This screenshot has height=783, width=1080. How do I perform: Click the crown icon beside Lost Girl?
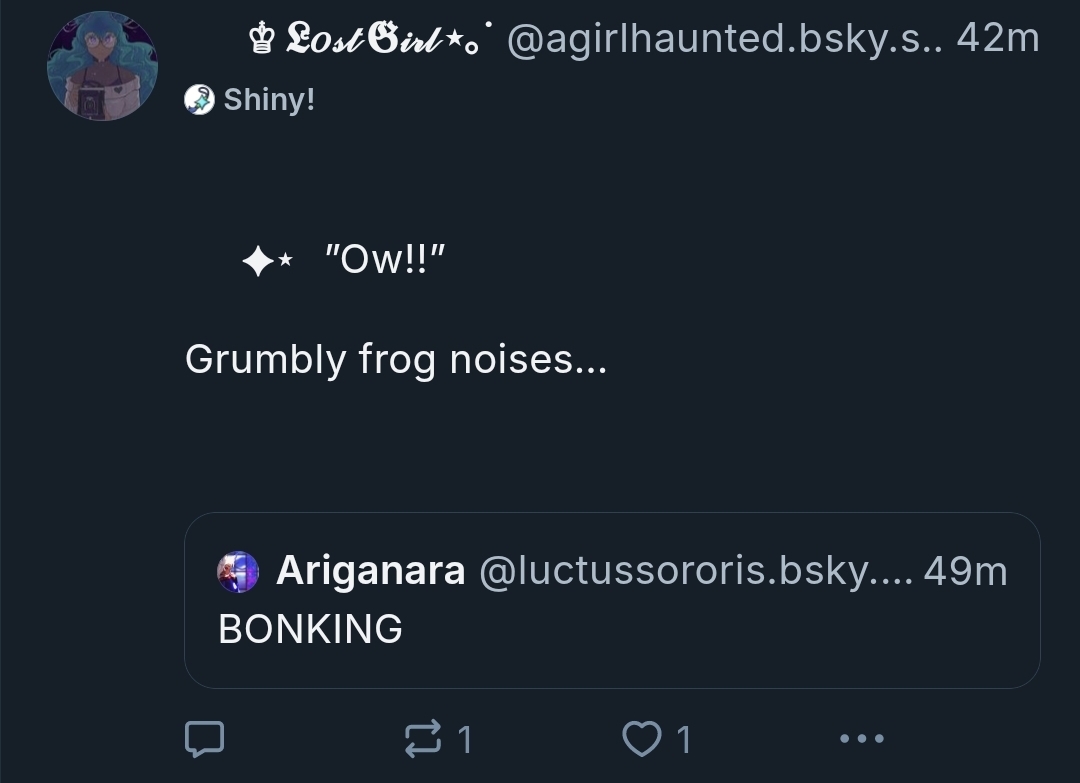point(262,40)
